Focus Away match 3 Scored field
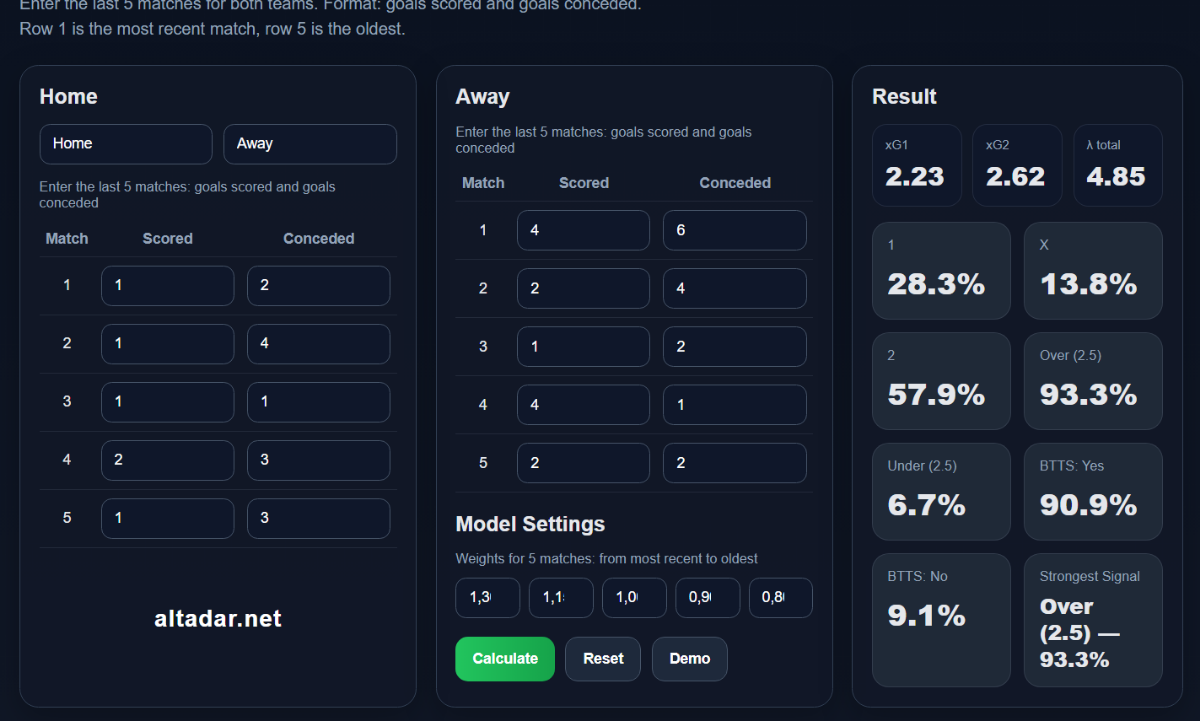1200x721 pixels. point(583,347)
